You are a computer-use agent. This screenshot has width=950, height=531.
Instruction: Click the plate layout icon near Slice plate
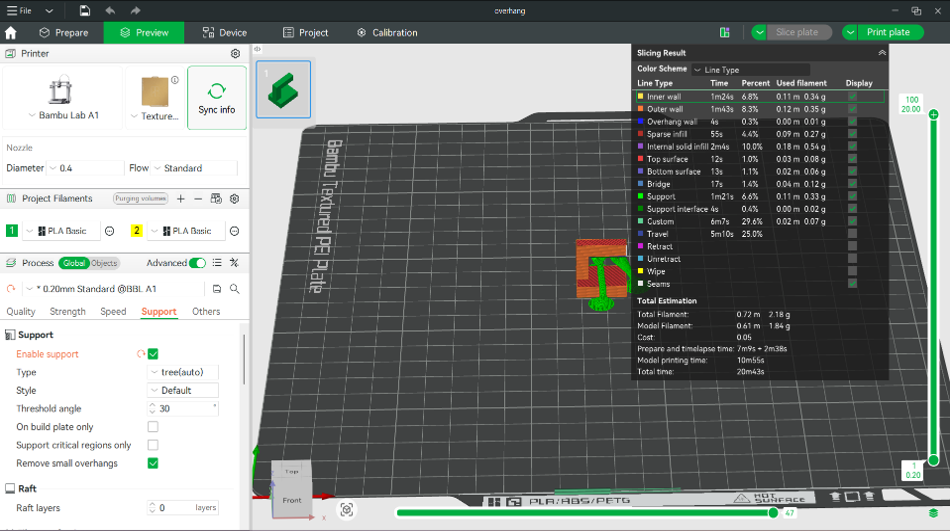[725, 33]
